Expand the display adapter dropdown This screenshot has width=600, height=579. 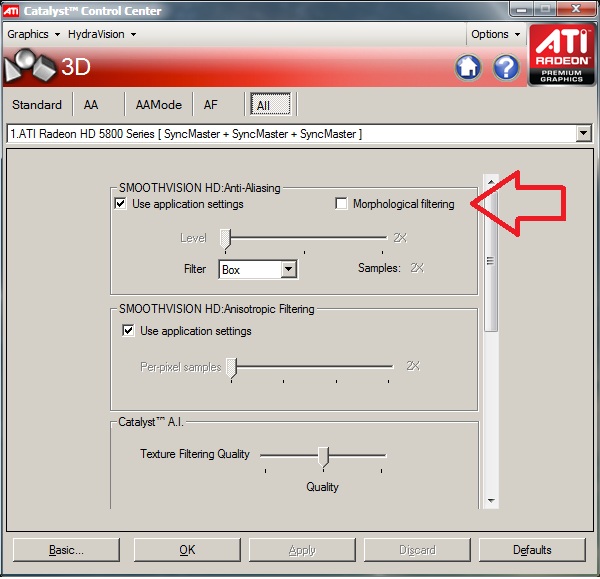583,134
